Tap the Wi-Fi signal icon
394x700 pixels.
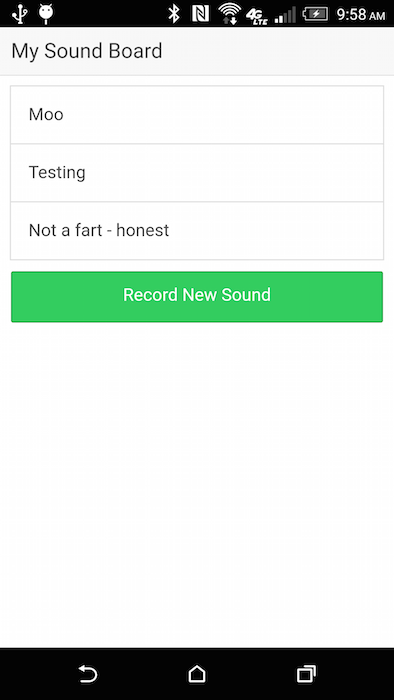(x=229, y=13)
